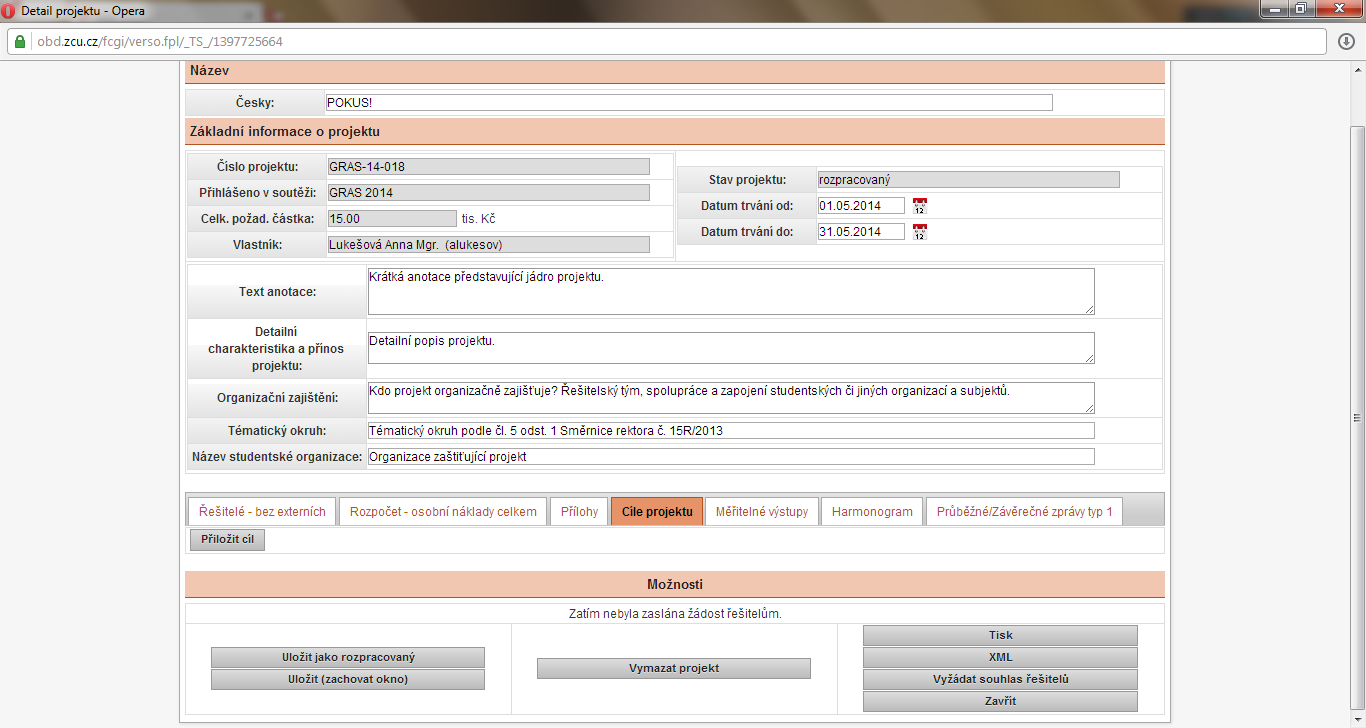The width and height of the screenshot is (1366, 728).
Task: Click Uložit (zachovat okno) button
Action: (348, 679)
